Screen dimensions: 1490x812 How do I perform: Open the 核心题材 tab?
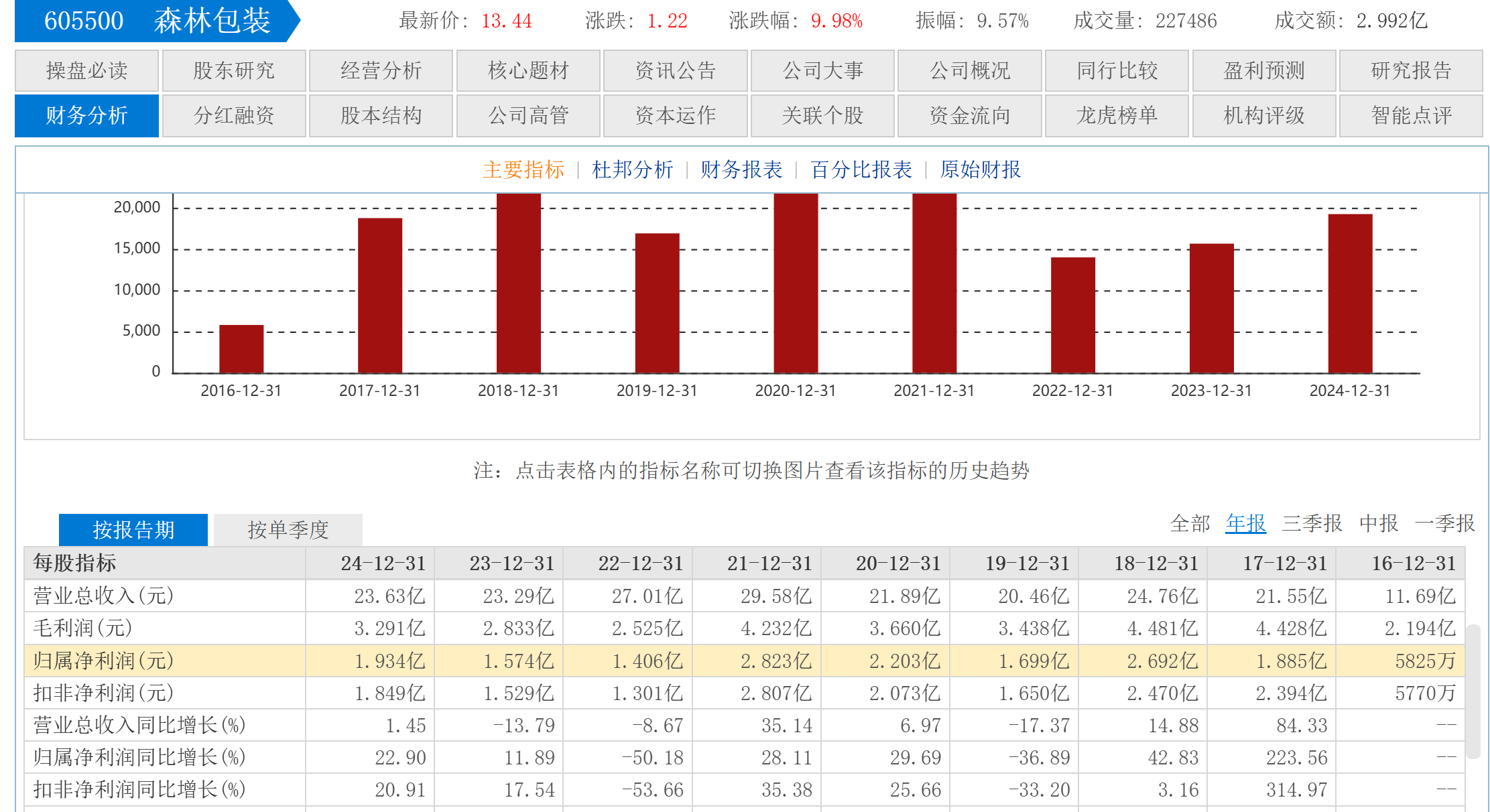pos(528,70)
